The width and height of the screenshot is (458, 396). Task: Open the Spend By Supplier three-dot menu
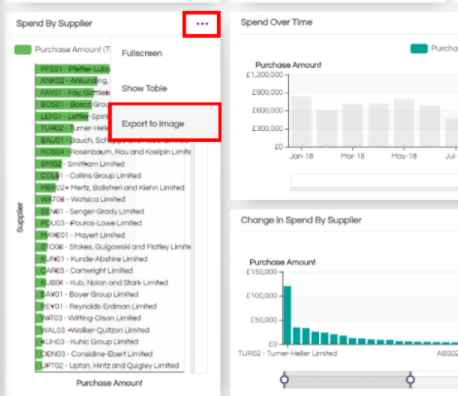click(202, 24)
